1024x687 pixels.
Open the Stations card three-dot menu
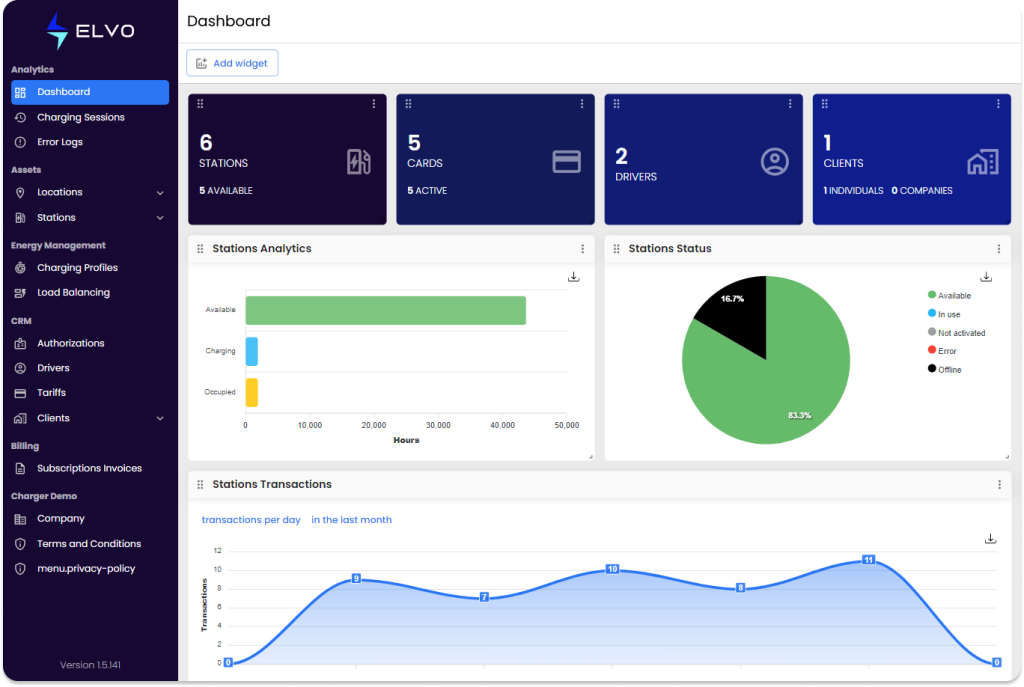tap(374, 104)
